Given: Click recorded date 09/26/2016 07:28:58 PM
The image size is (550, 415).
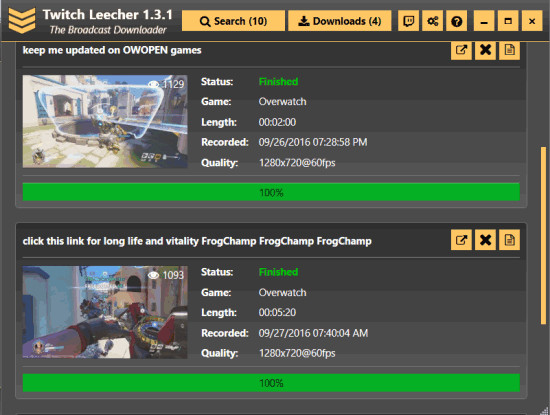Looking at the screenshot, I should click(x=313, y=142).
